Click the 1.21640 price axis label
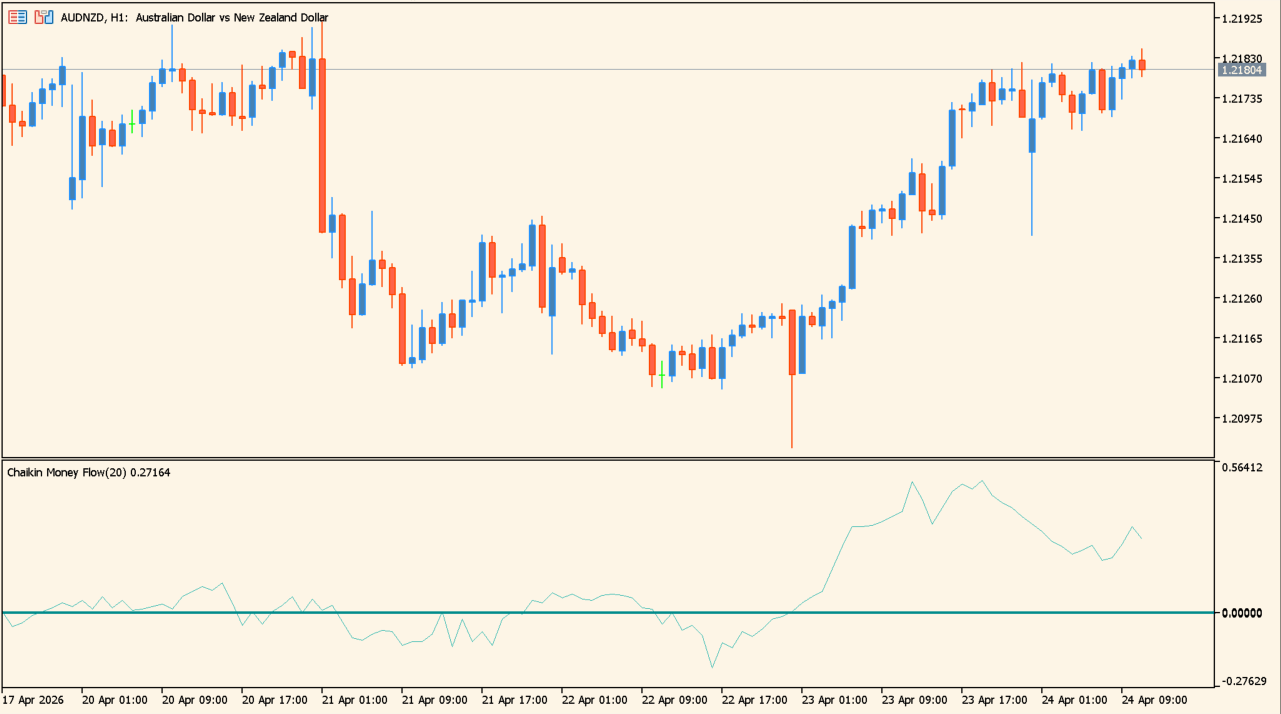The image size is (1281, 714). click(1243, 139)
